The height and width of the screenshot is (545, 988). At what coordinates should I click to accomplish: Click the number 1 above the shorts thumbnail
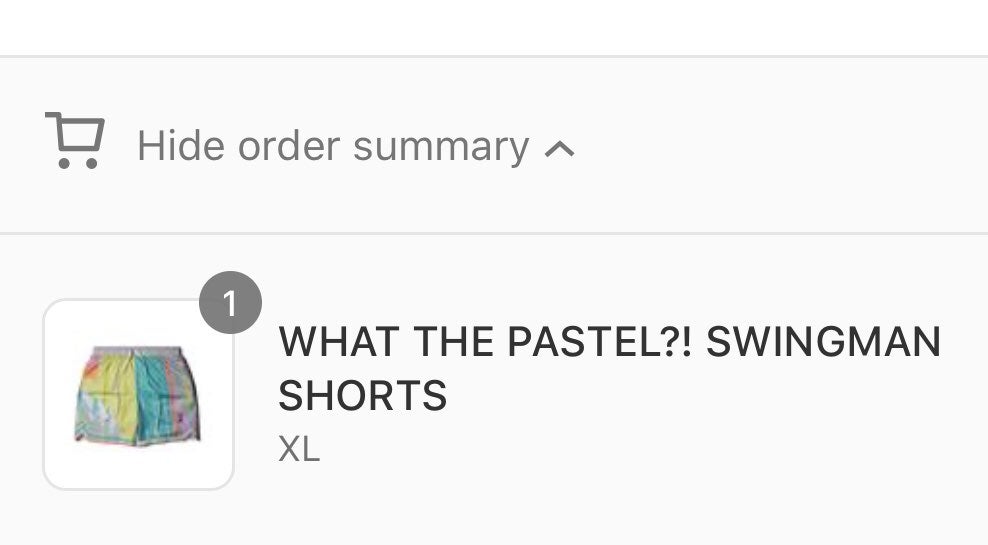point(230,303)
